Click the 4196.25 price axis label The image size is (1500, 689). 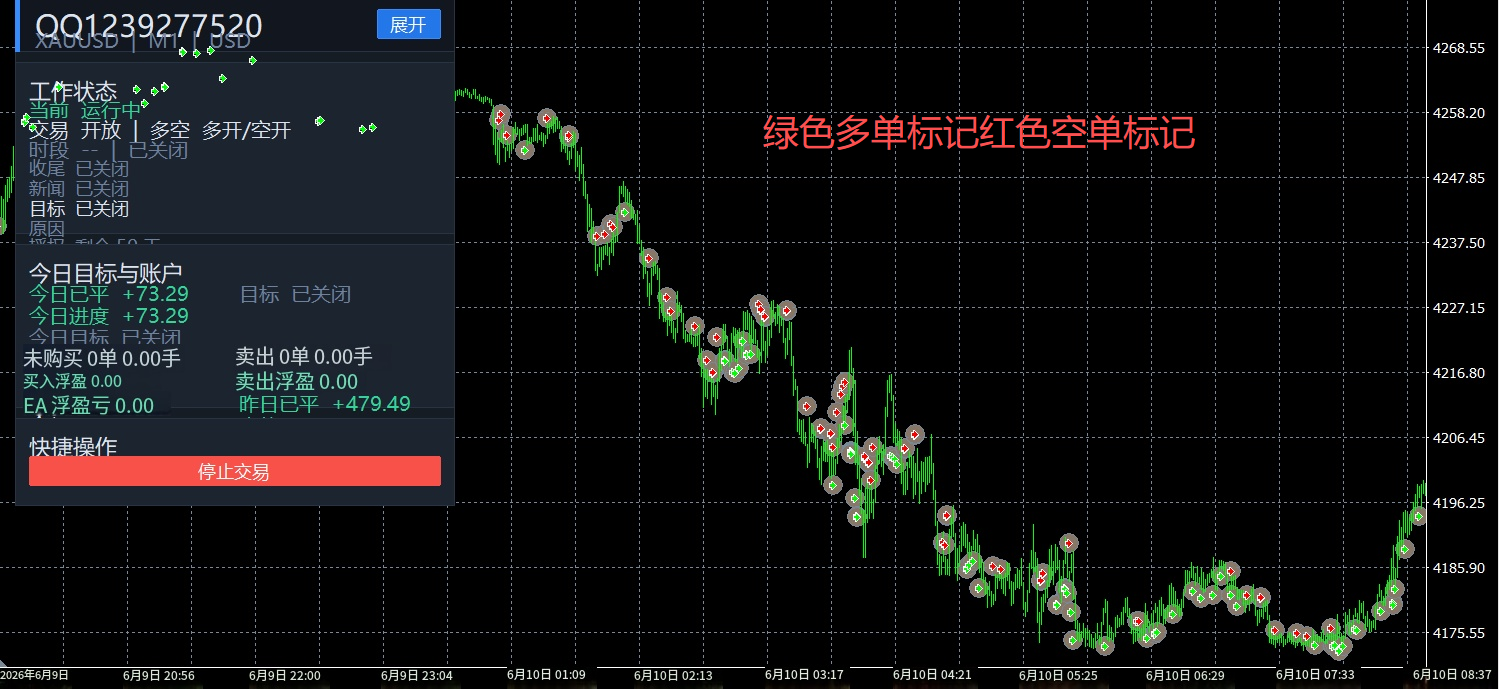pyautogui.click(x=1461, y=504)
